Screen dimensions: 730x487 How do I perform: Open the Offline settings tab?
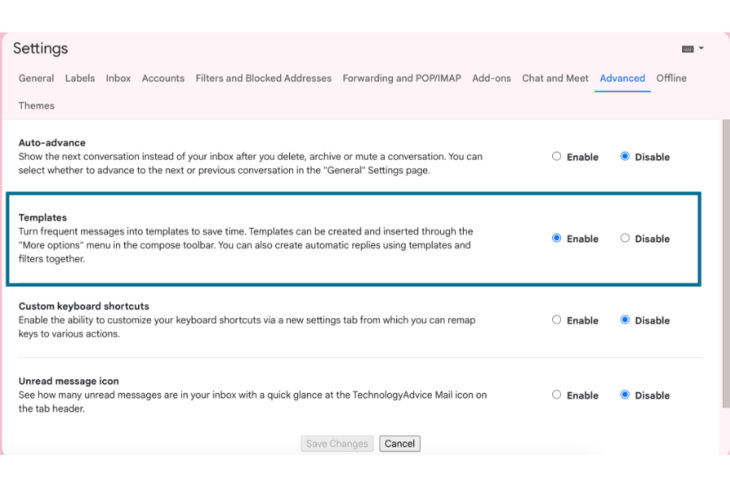click(x=671, y=78)
